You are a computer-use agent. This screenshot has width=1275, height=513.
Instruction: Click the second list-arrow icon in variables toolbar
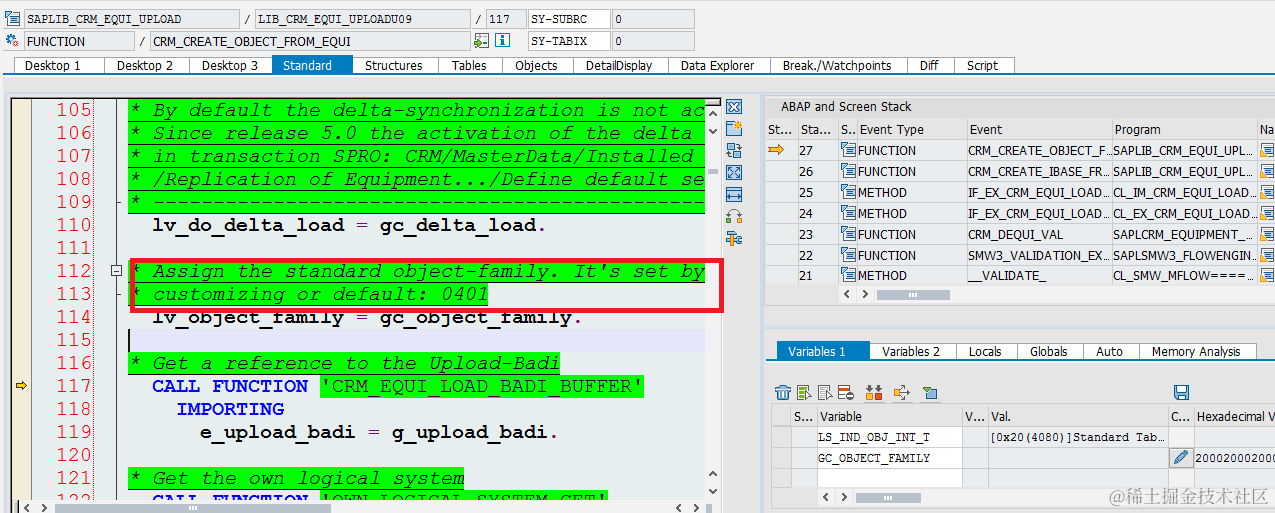[x=824, y=392]
